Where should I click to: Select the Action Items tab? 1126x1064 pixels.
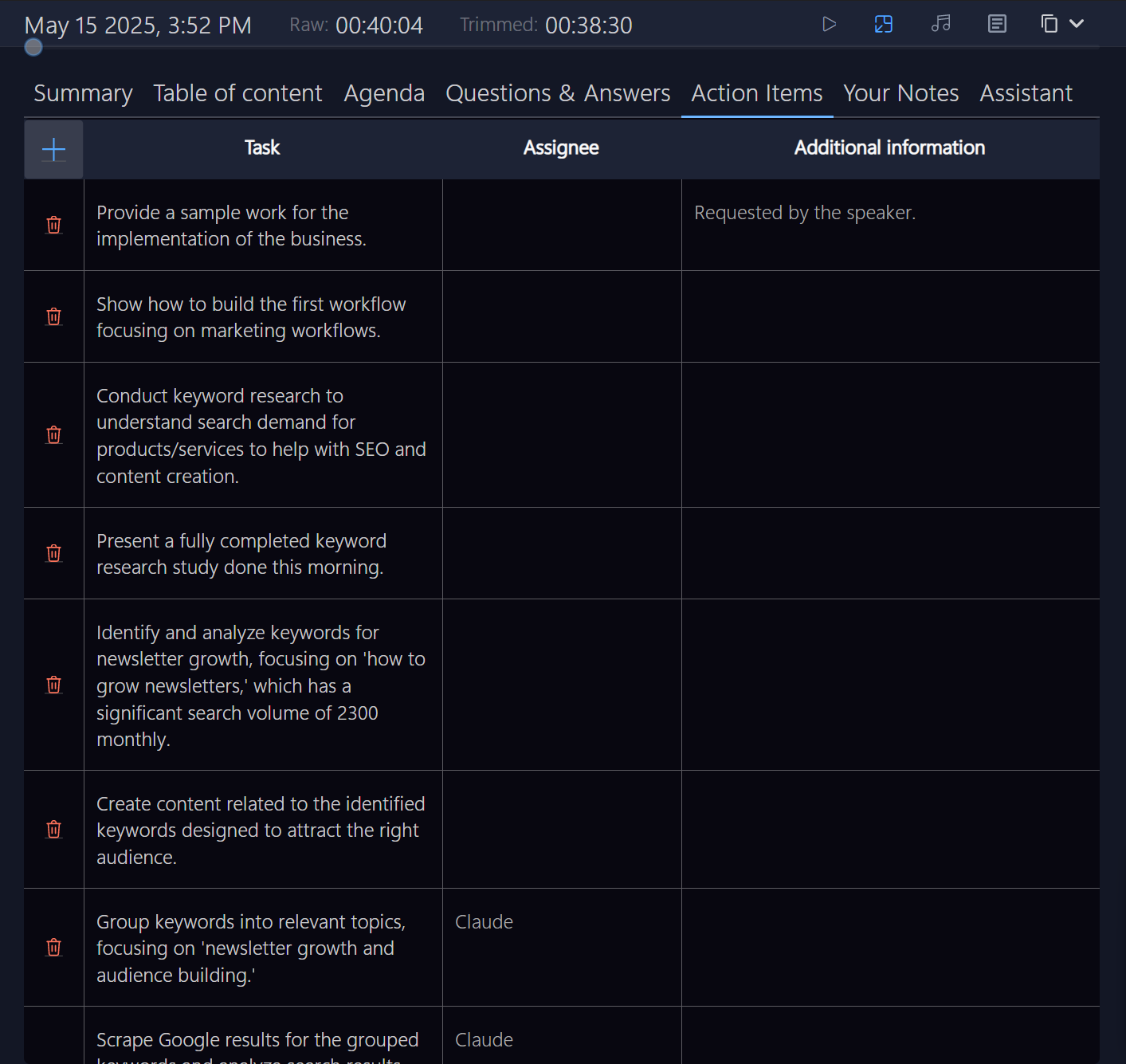pos(757,93)
